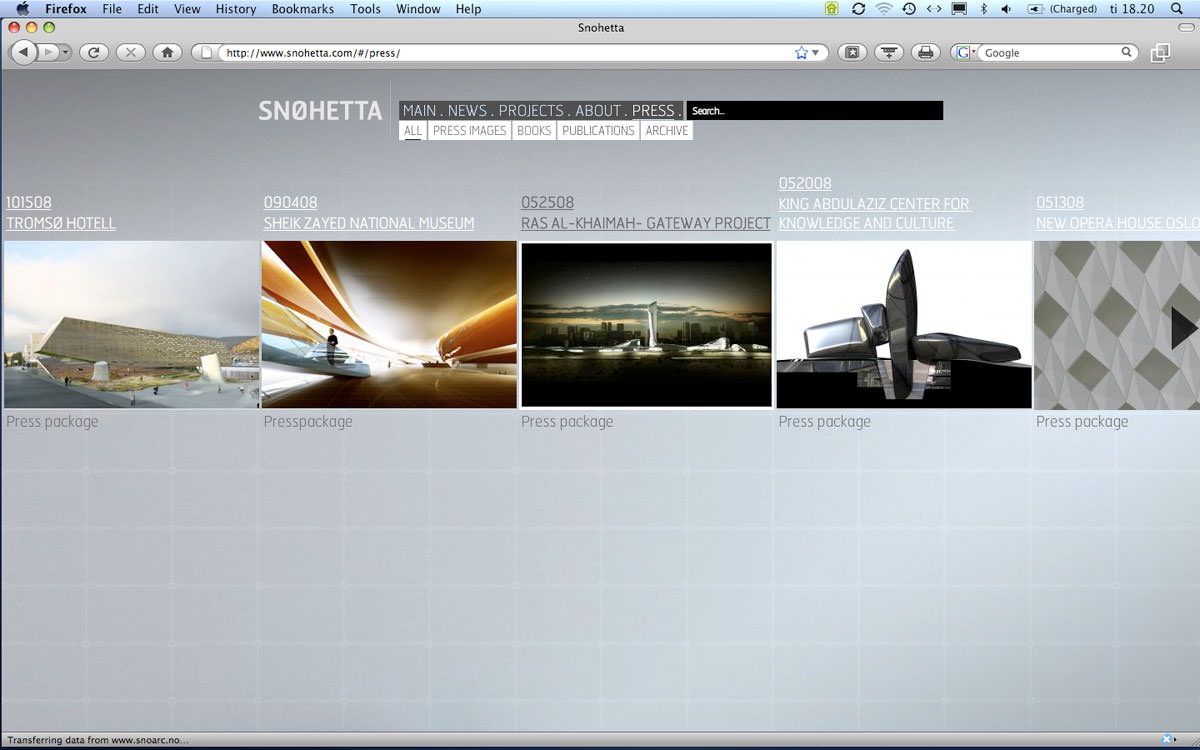Open the Apple menu
The image size is (1200, 750).
point(22,9)
